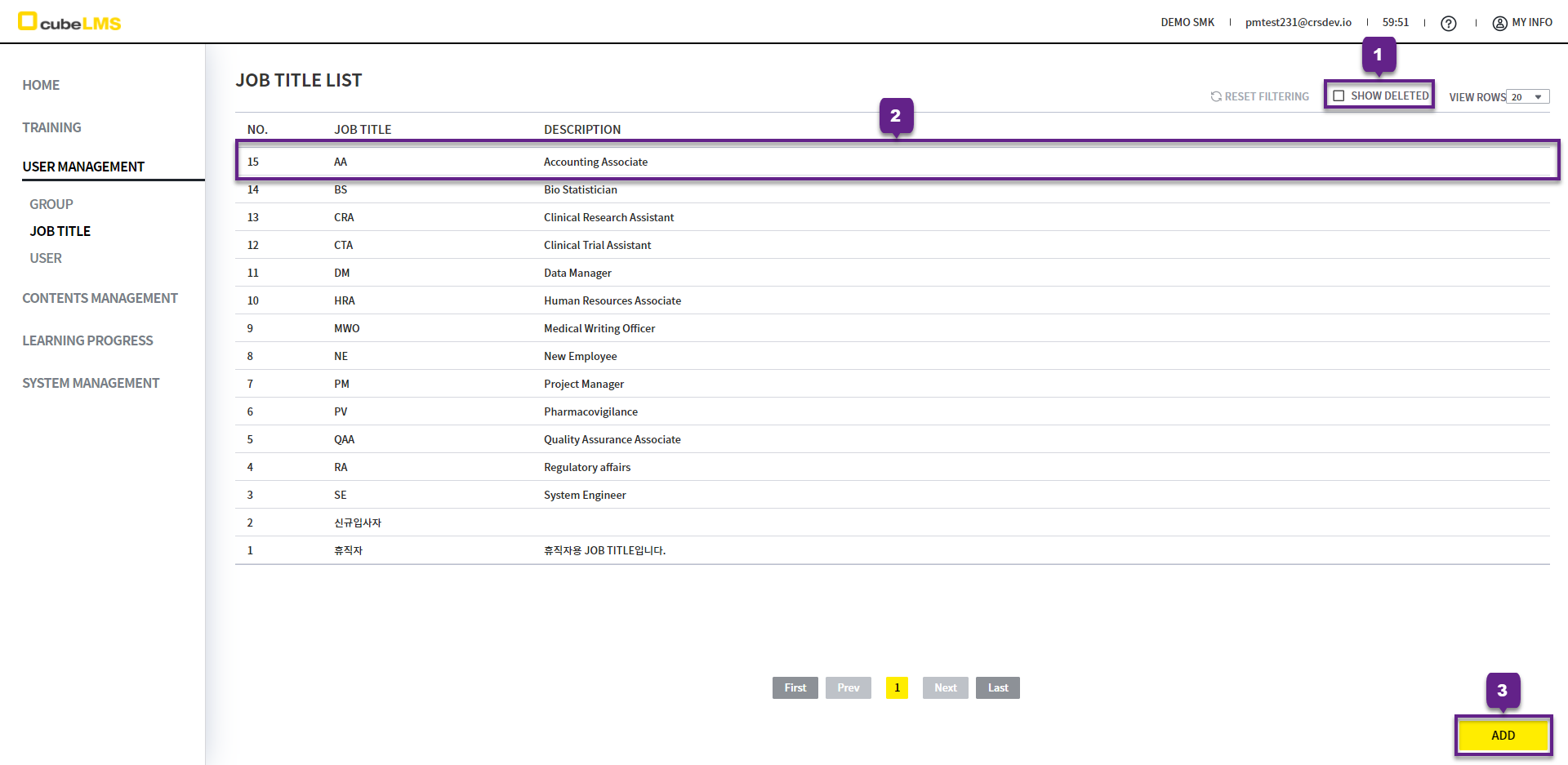Open the Data Manager job title row
Viewport: 1568px width, 765px height.
(x=577, y=273)
